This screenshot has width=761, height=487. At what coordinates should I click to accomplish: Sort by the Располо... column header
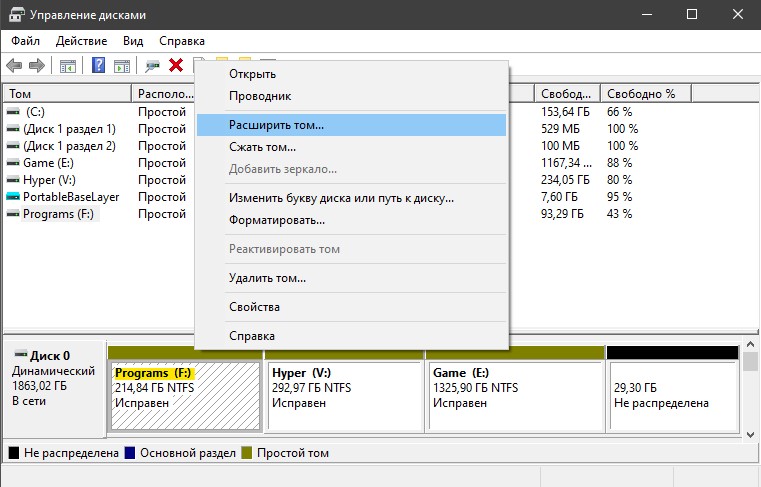coord(163,94)
